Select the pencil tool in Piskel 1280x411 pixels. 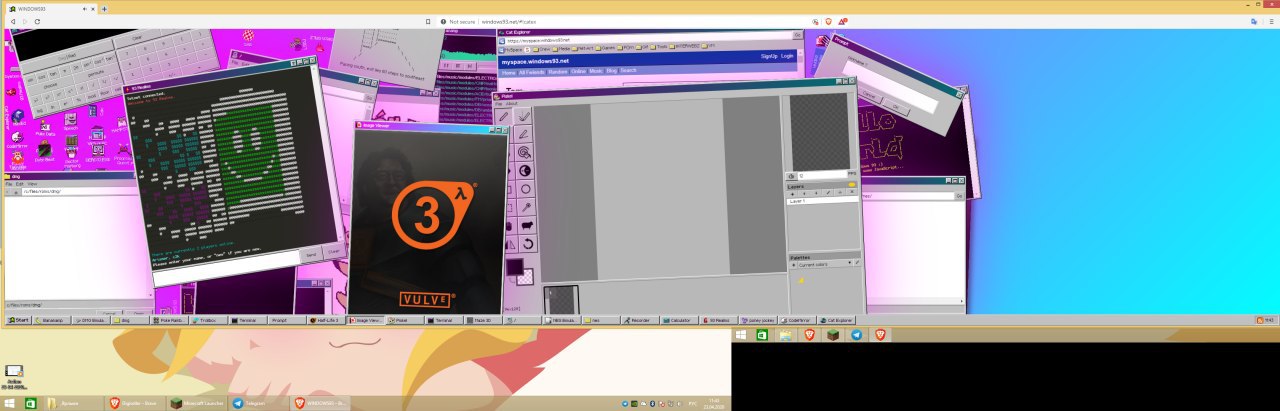[x=503, y=116]
